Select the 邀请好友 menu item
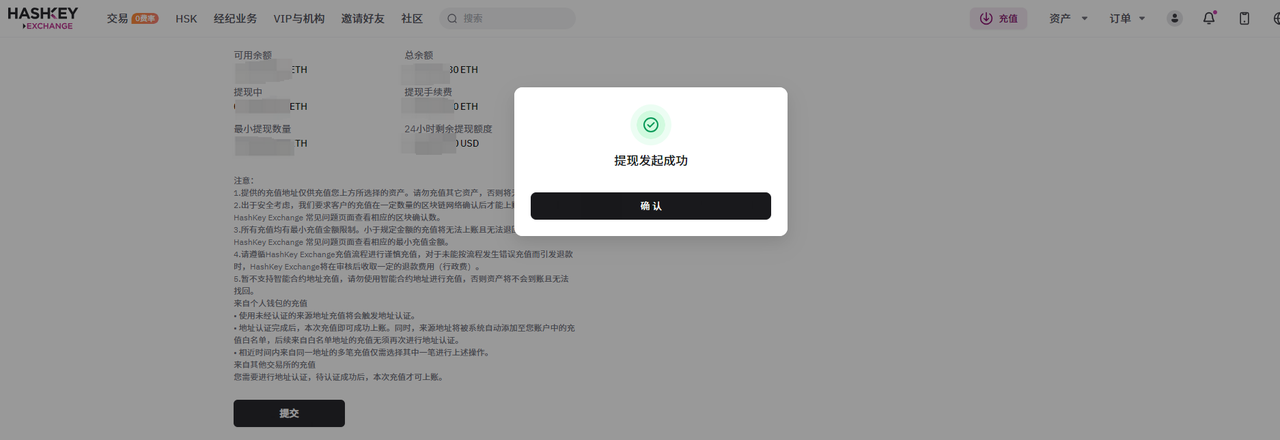The width and height of the screenshot is (1280, 440). pyautogui.click(x=363, y=19)
